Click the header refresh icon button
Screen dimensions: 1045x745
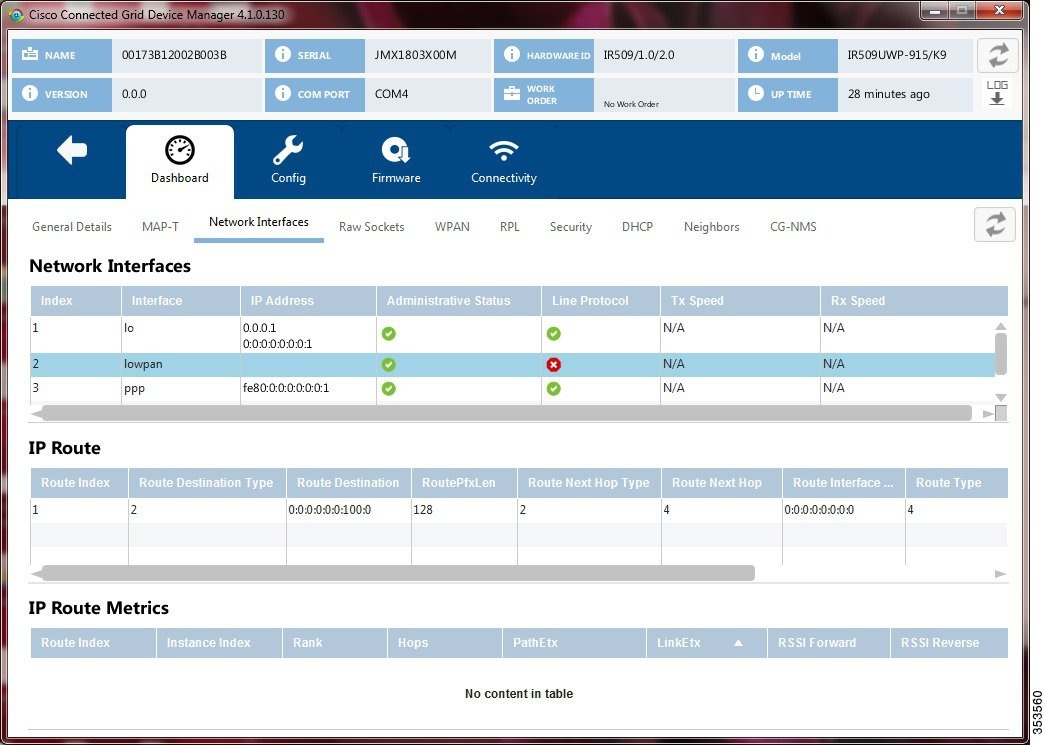coord(998,55)
